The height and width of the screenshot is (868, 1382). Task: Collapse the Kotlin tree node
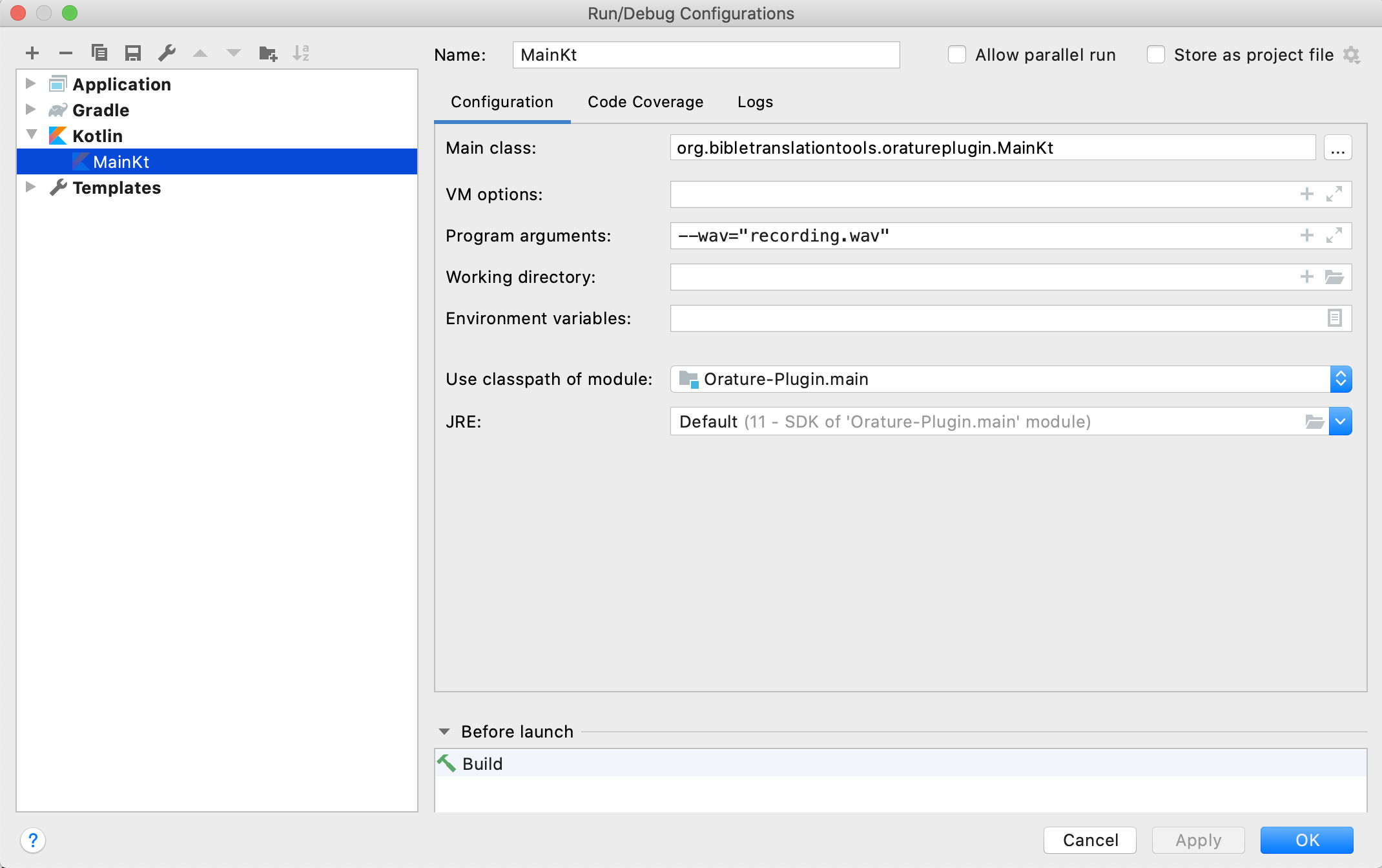pyautogui.click(x=31, y=135)
